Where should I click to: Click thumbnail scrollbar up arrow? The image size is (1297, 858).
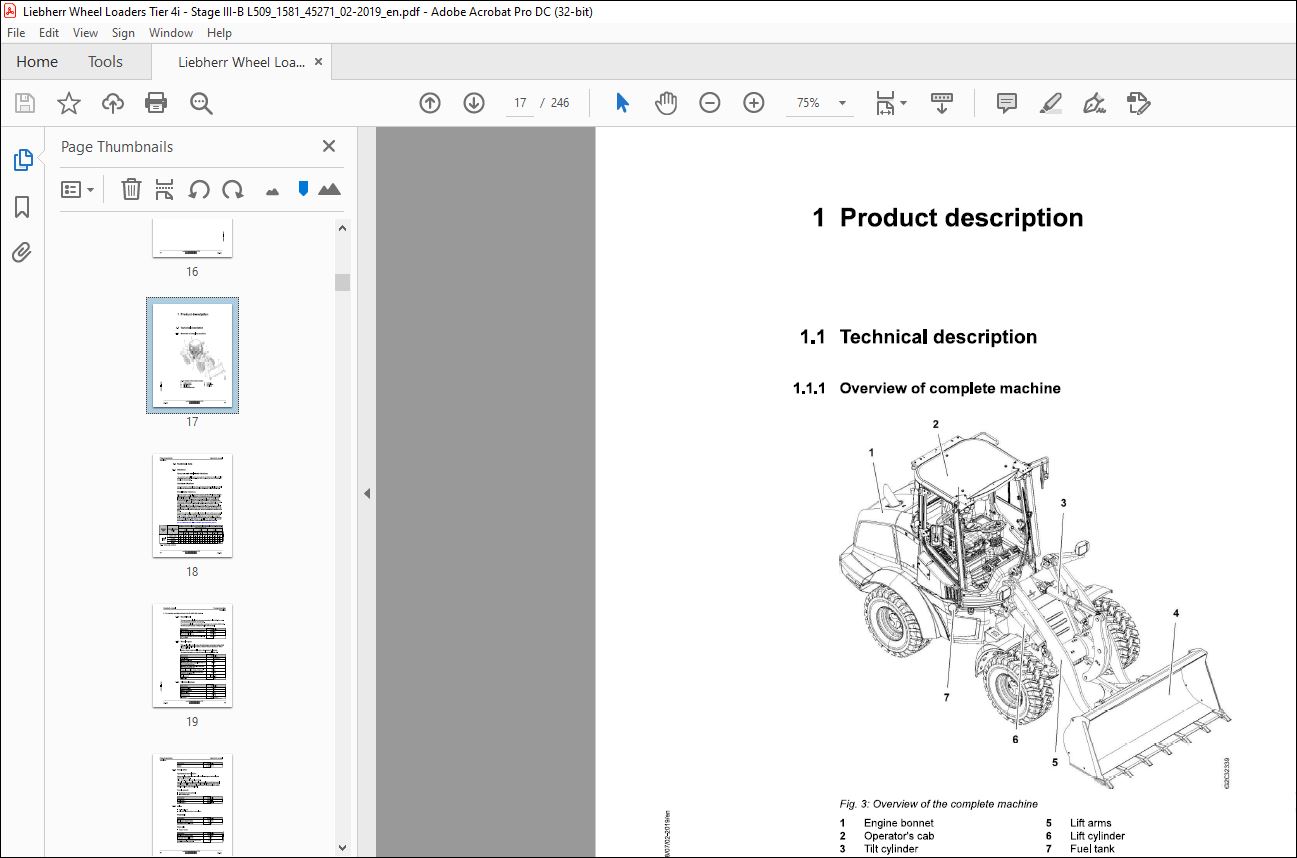(343, 228)
